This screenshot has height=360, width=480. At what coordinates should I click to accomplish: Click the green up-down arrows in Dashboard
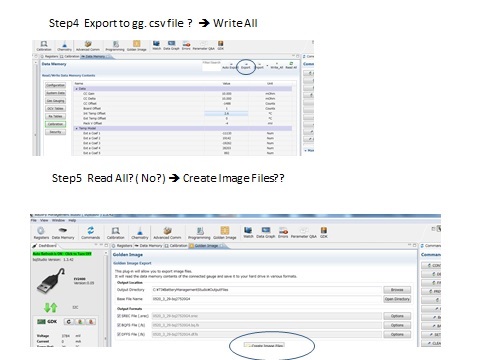(x=51, y=307)
